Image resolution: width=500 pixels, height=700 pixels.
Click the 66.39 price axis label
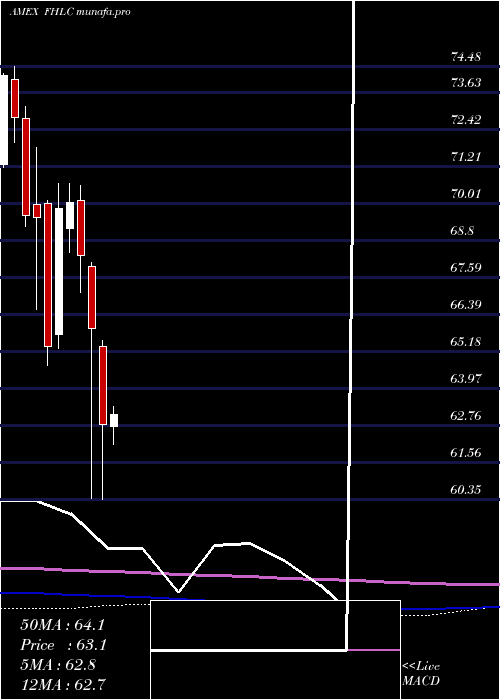[466, 305]
